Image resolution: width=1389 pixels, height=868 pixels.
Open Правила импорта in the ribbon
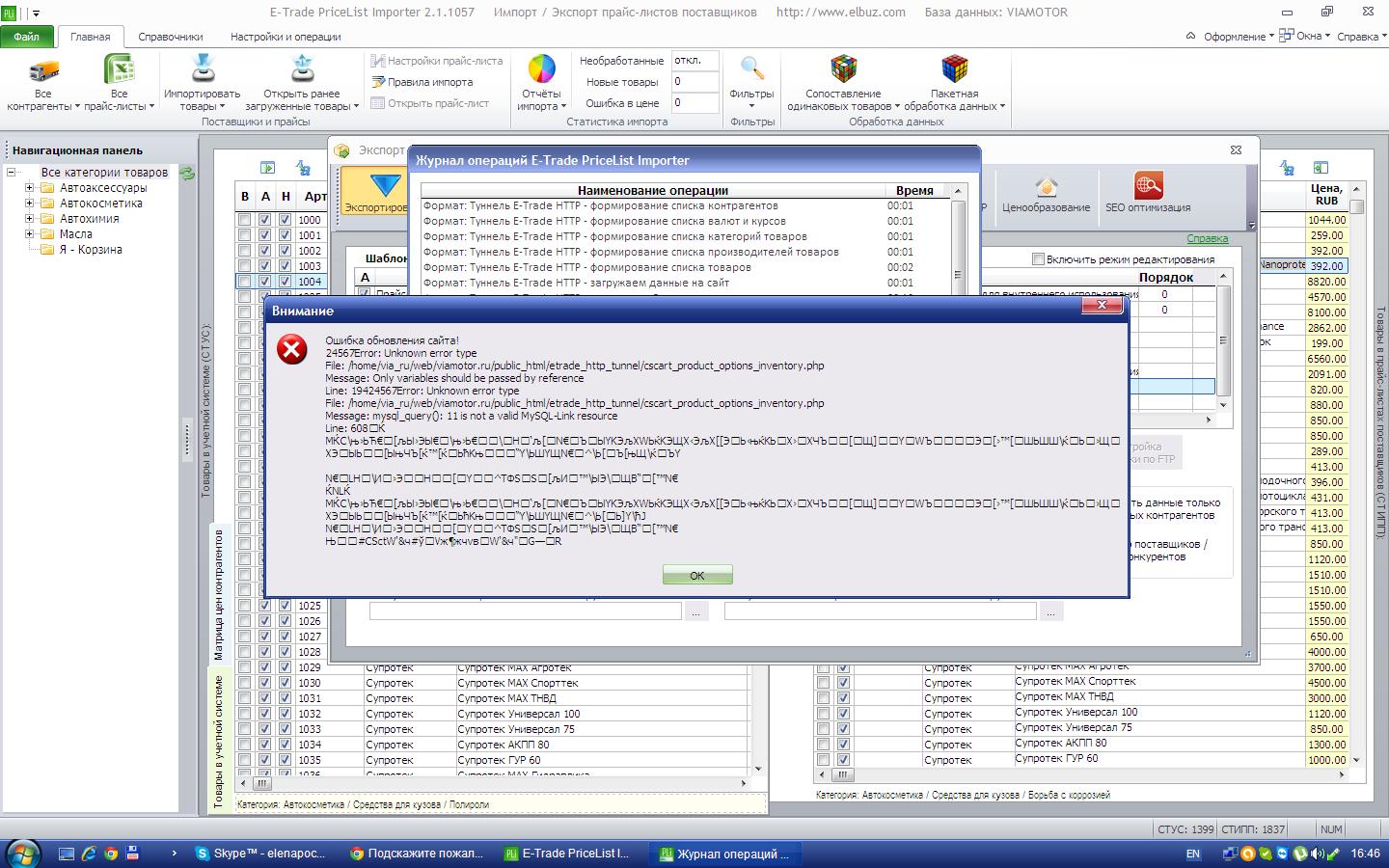[x=422, y=82]
